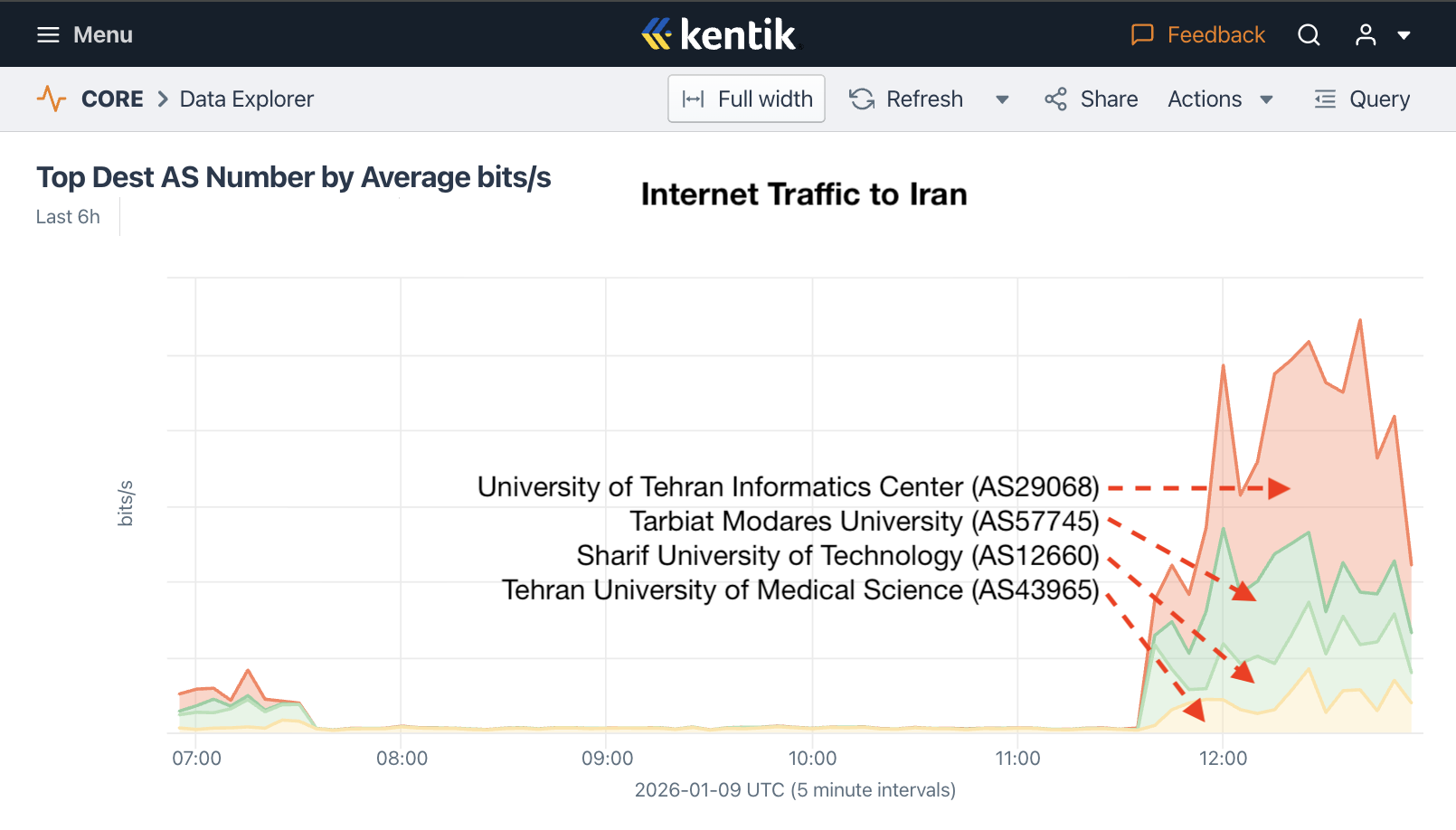Click the CORE pulse icon
This screenshot has width=1456, height=830.
(x=52, y=99)
